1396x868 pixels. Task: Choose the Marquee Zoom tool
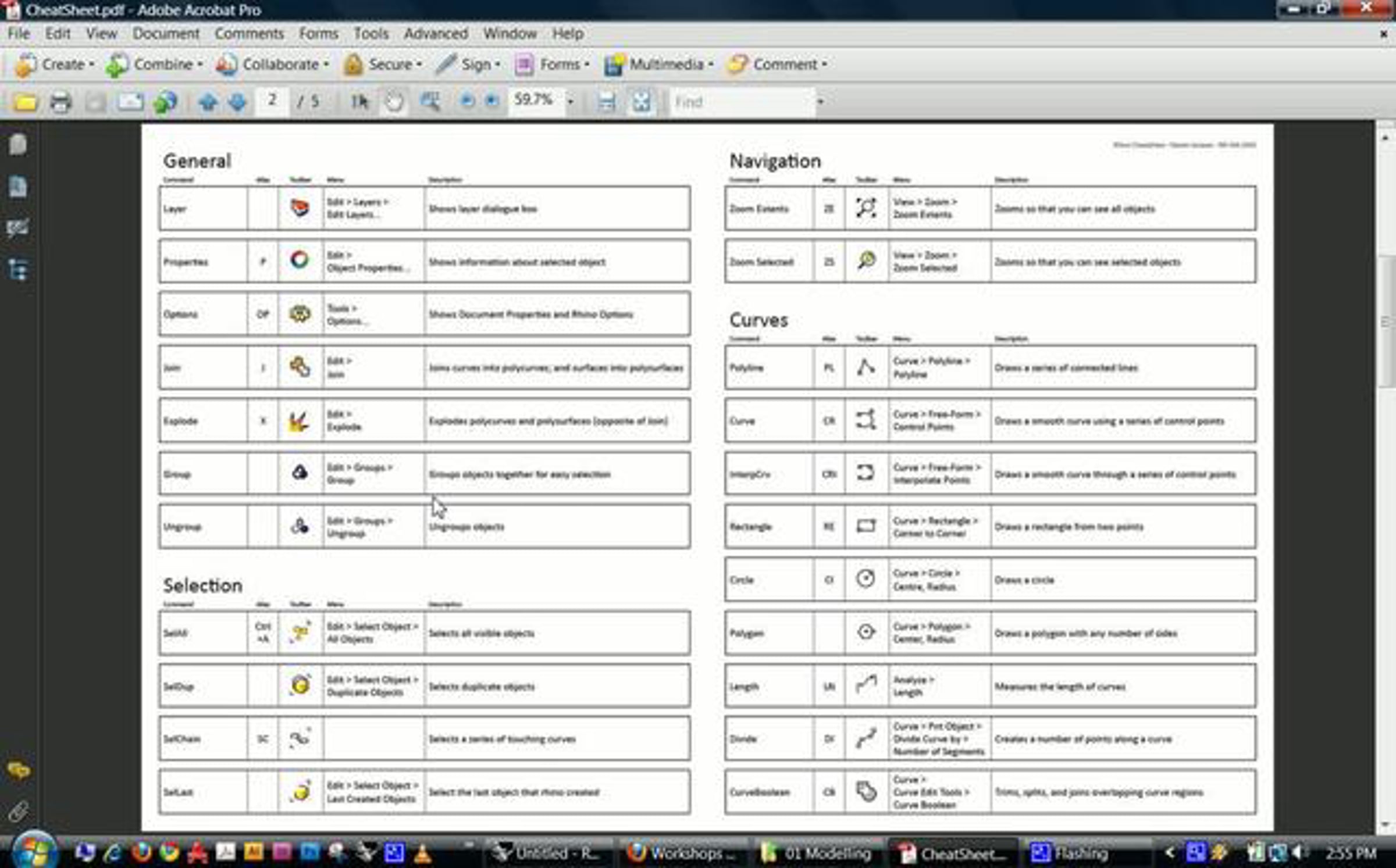tap(430, 102)
